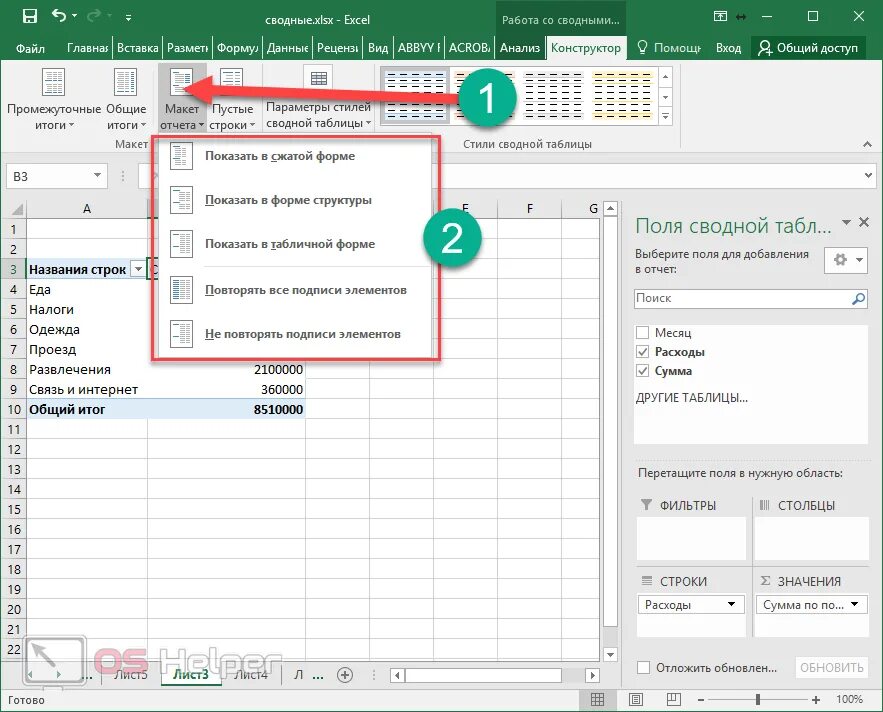Open Quick Access Toolbar customize arrow
This screenshot has width=883, height=712.
pyautogui.click(x=128, y=17)
